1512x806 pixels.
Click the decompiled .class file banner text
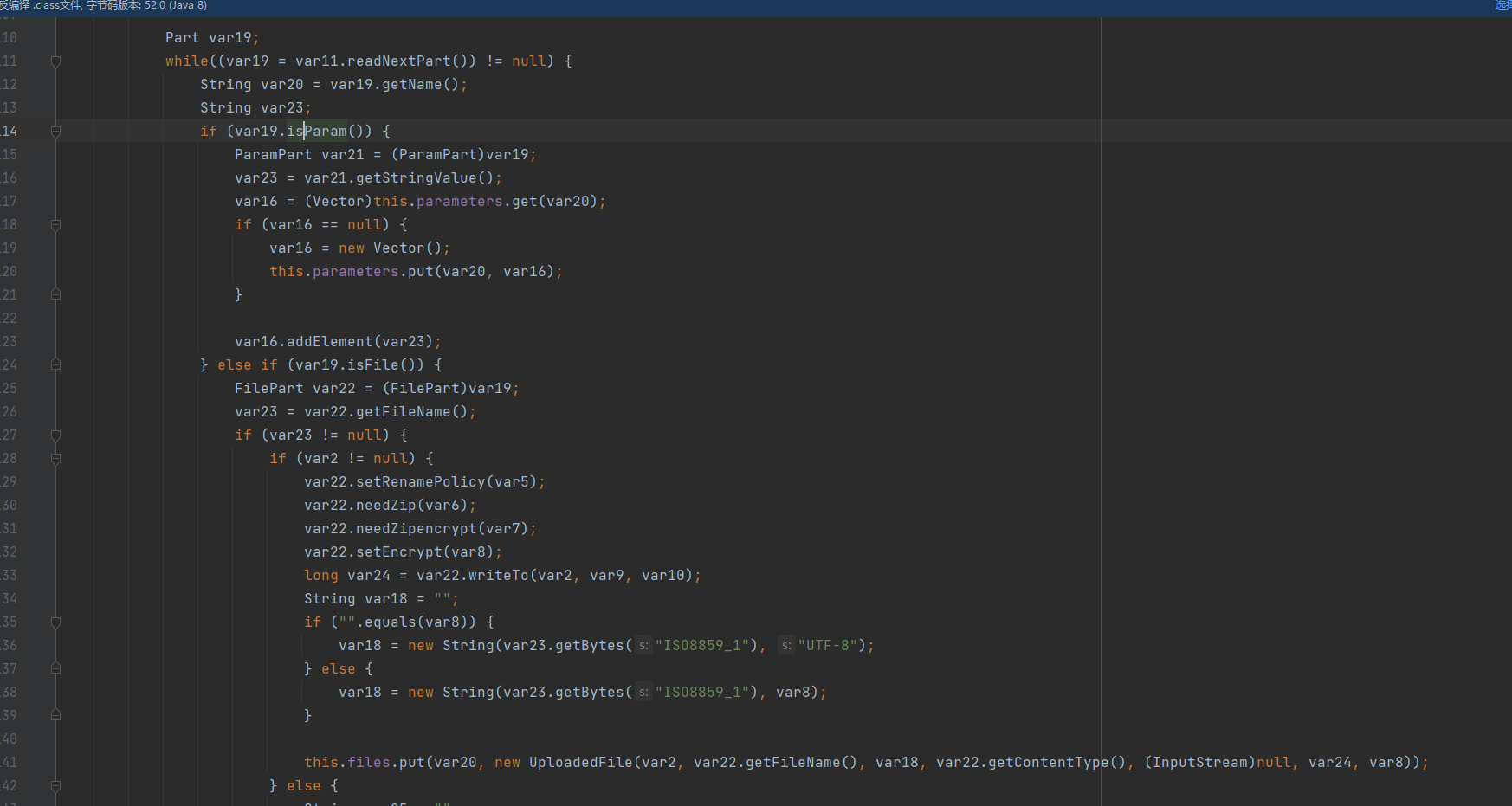103,6
